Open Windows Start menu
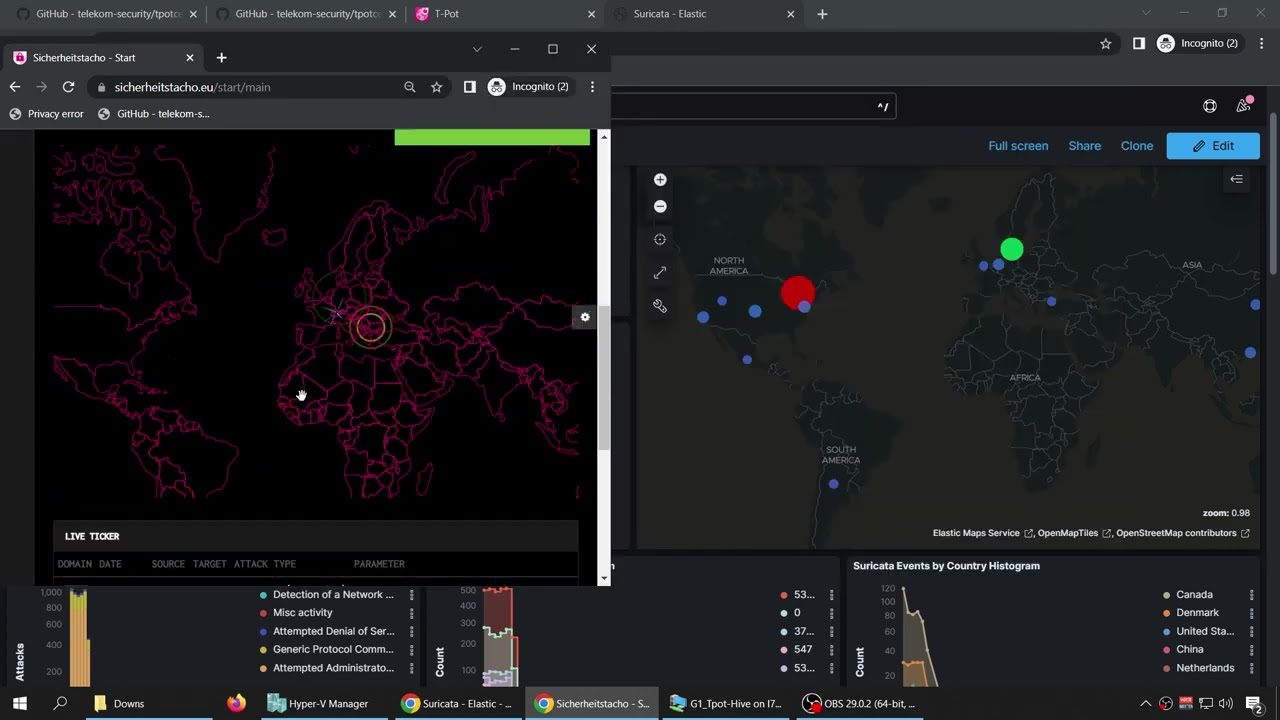This screenshot has height=720, width=1280. pyautogui.click(x=19, y=703)
